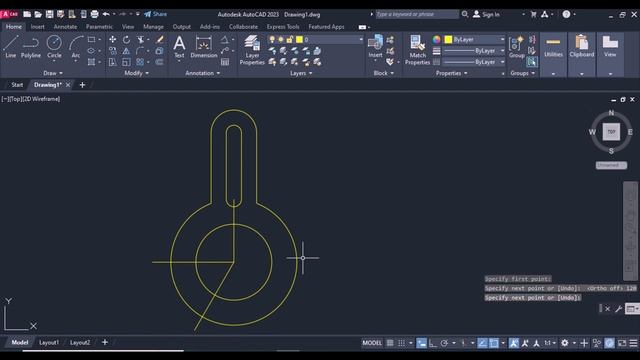640x360 pixels.
Task: Click the Plot (print) icon in toolbar
Action: point(94,14)
